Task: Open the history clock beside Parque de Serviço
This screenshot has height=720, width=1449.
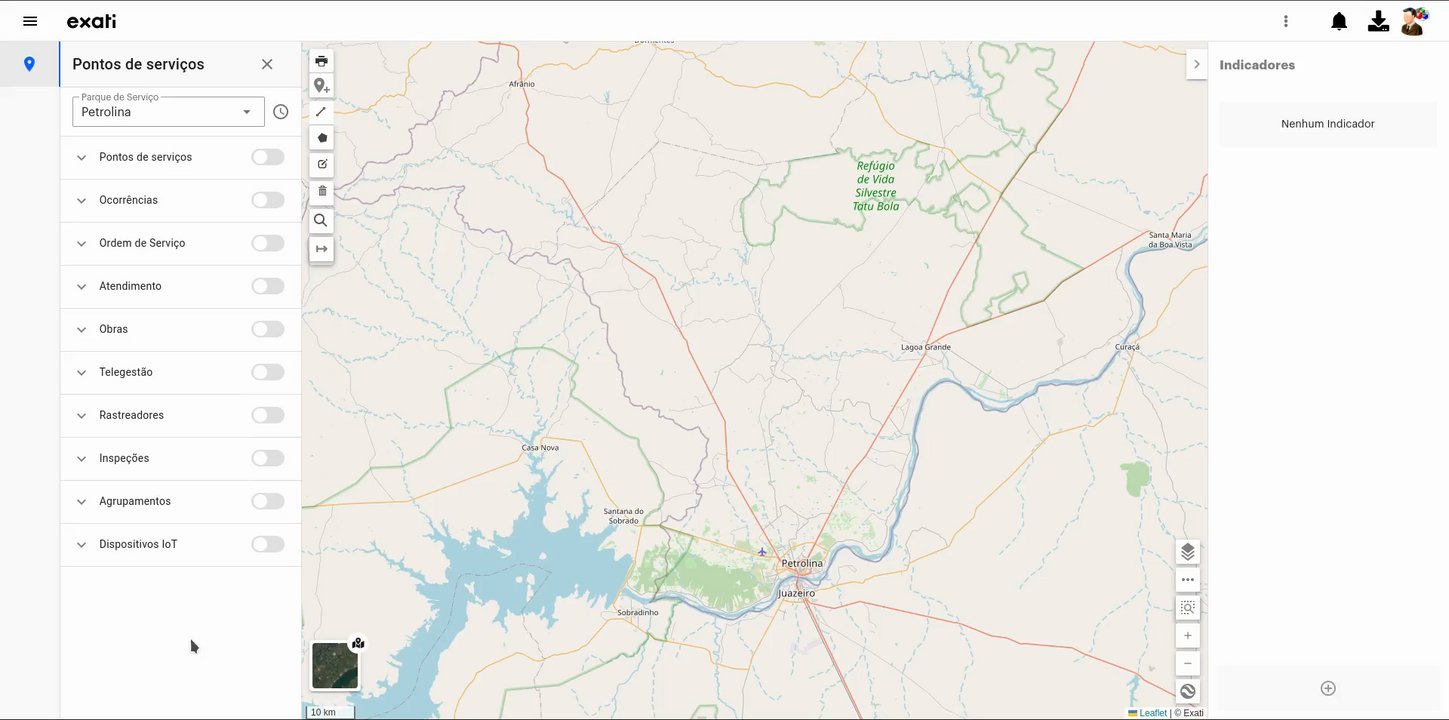Action: pos(281,112)
